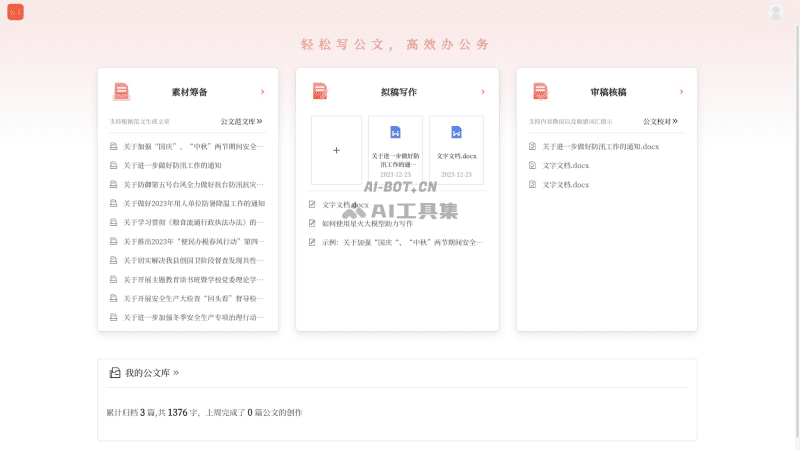The height and width of the screenshot is (450, 800).
Task: Open the 示例：关于加强"国庆"、"中秋" draft entry
Action: [x=402, y=242]
